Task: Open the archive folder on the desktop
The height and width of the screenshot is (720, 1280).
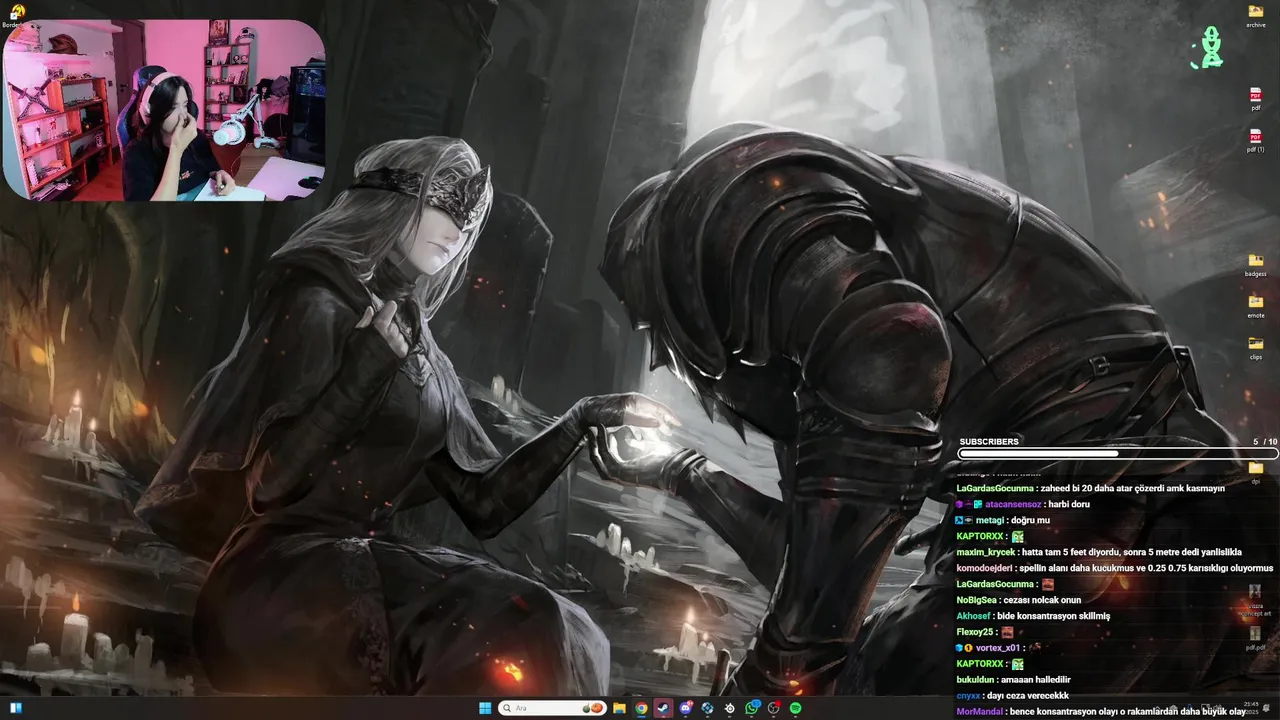Action: point(1255,15)
